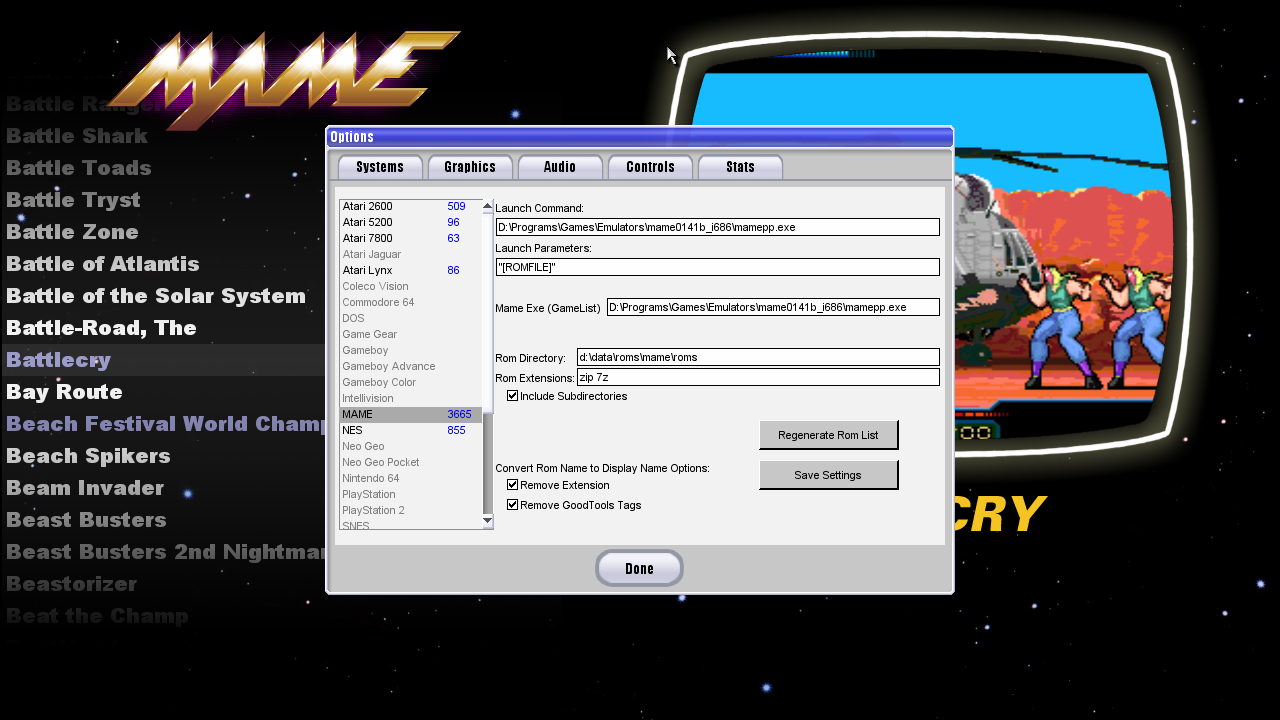Select Gameboy Advance in system list
Viewport: 1280px width, 720px height.
(411, 366)
